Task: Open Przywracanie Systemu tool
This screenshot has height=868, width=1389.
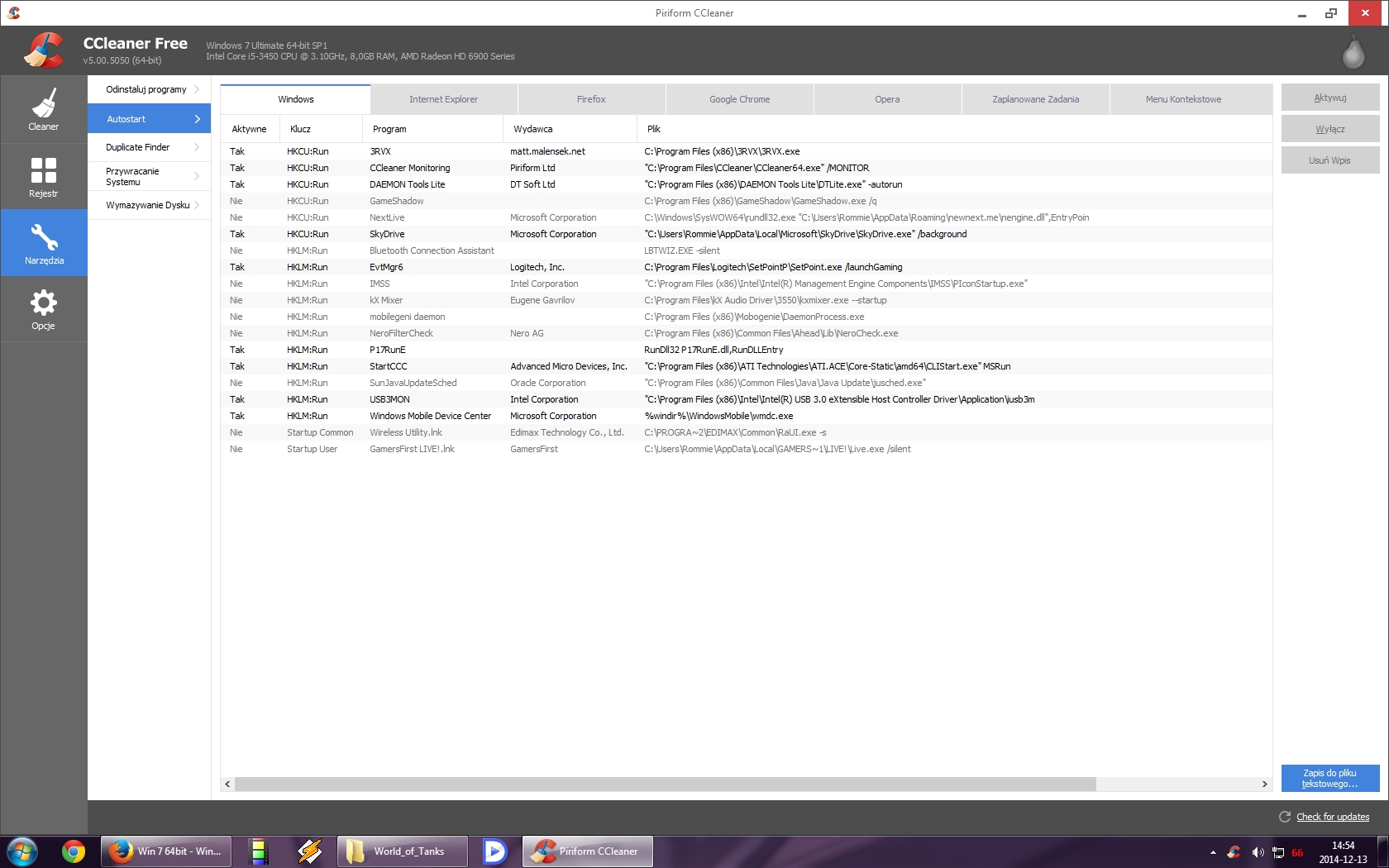Action: pyautogui.click(x=150, y=176)
